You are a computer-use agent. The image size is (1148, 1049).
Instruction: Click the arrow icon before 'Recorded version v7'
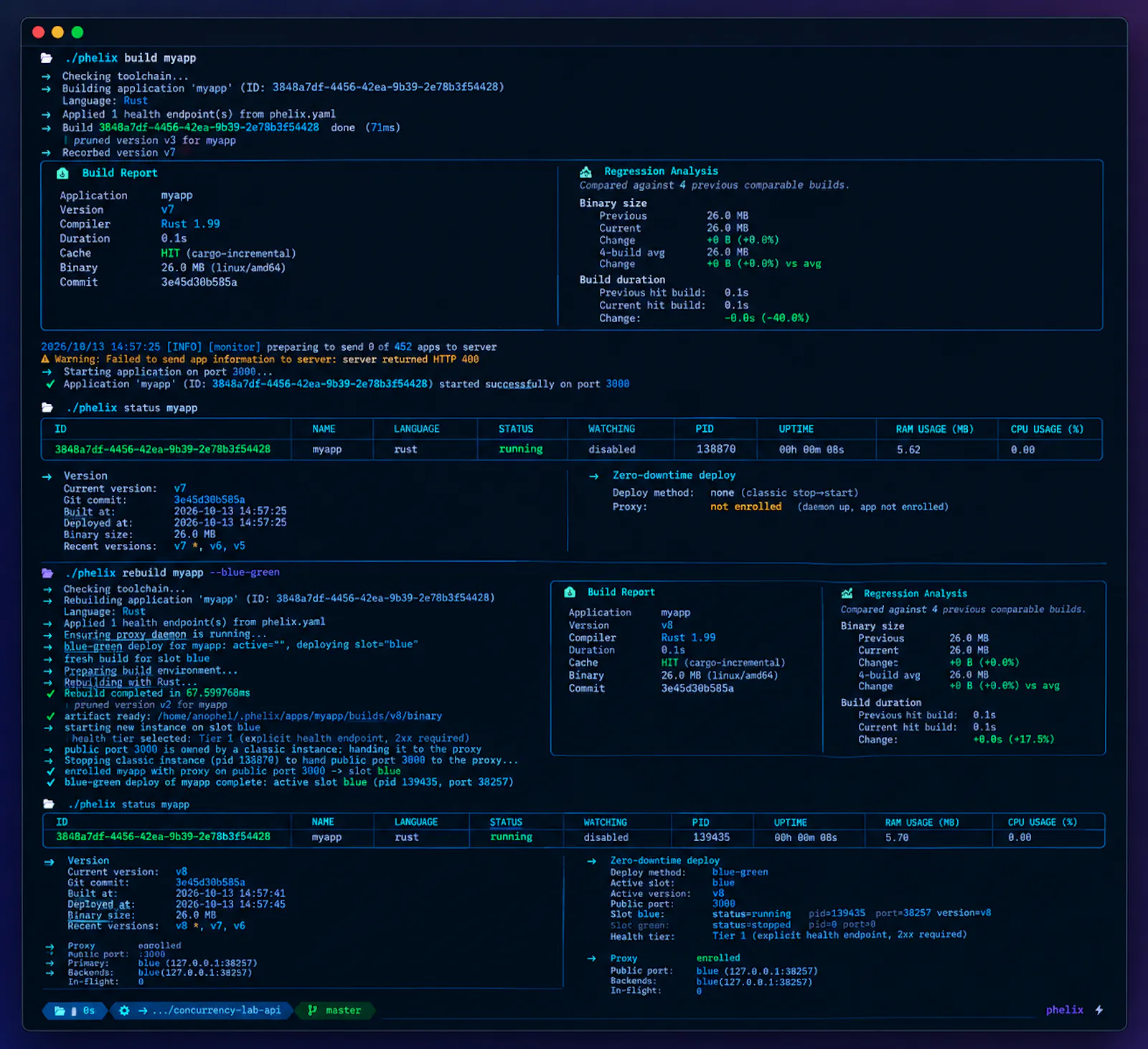tap(46, 153)
